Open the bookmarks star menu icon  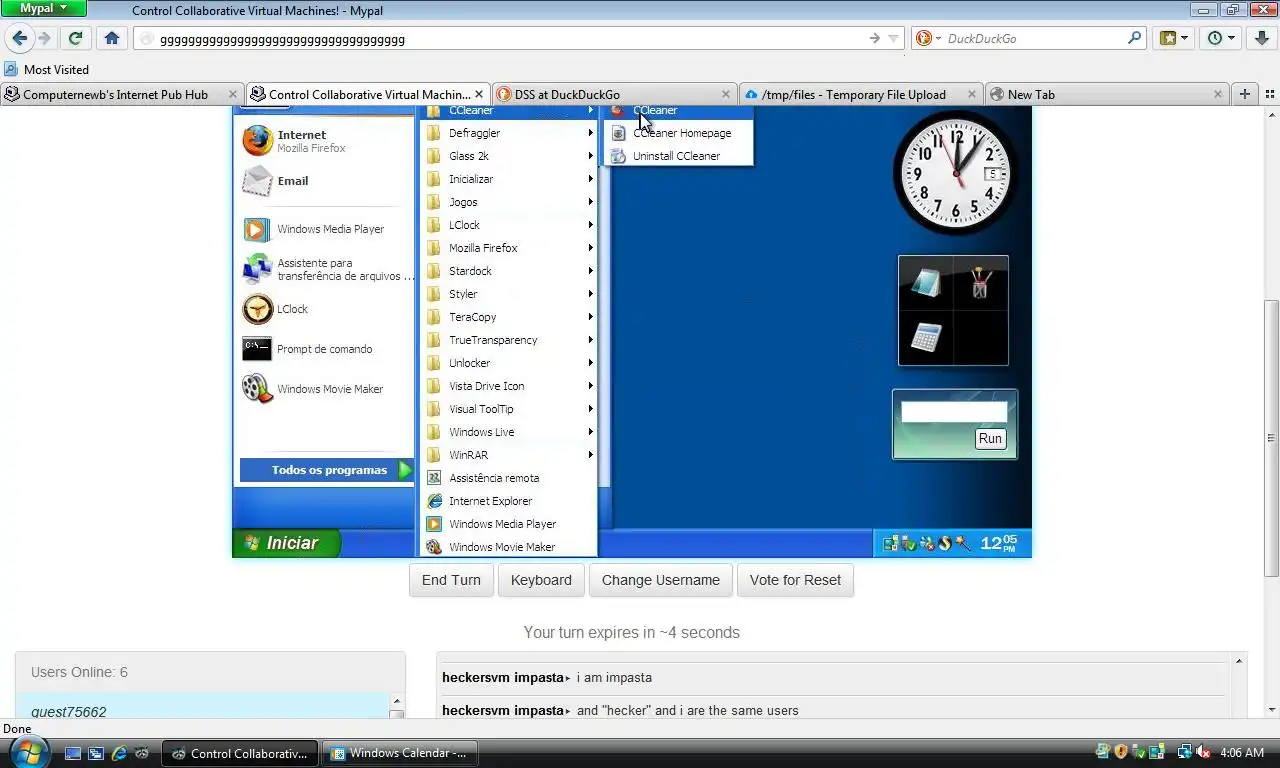pos(1174,38)
